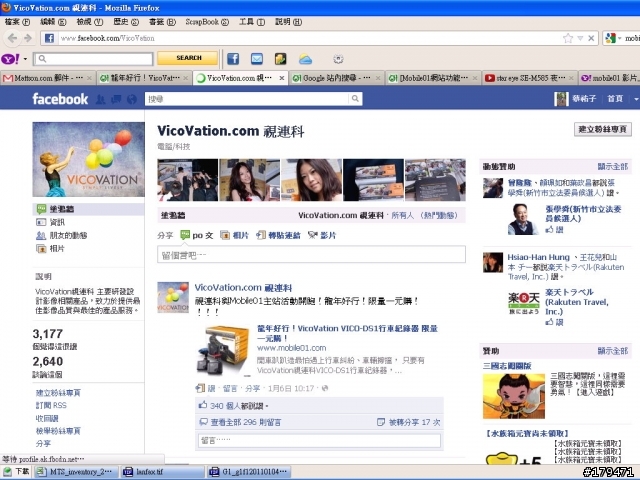The width and height of the screenshot is (640, 480).
Task: Open lanfax.tif in the taskbar
Action: pyautogui.click(x=162, y=472)
